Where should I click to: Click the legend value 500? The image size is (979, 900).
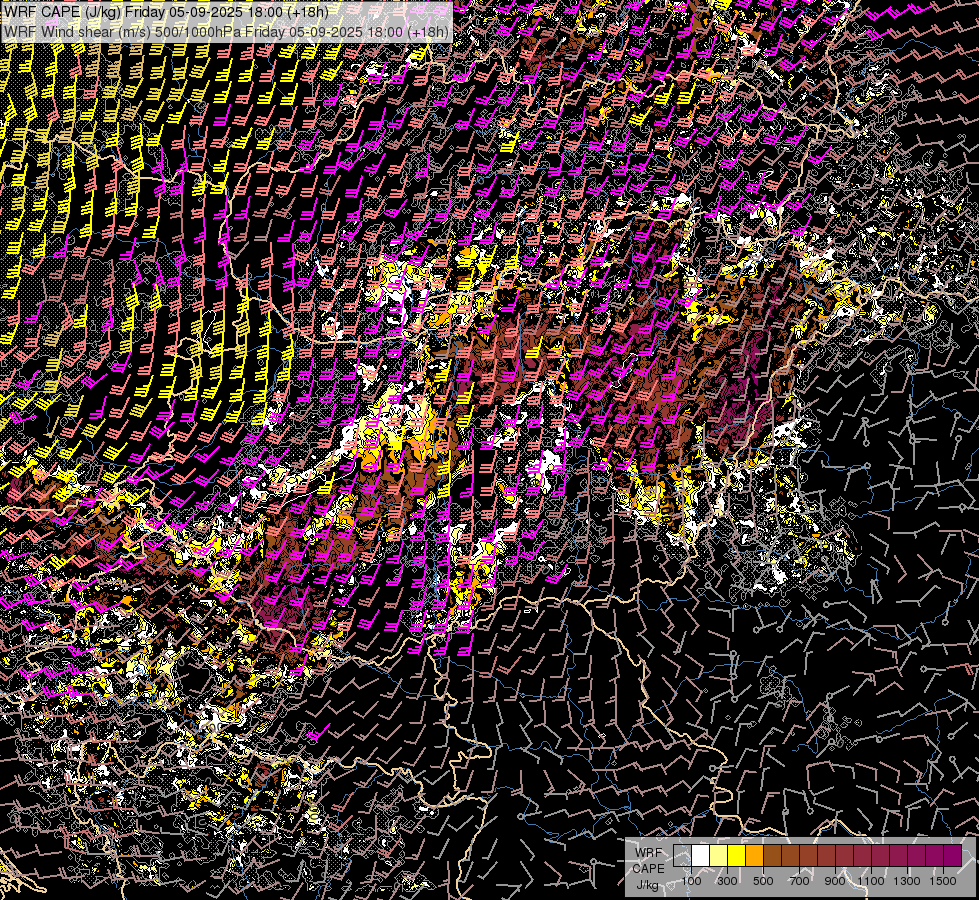pyautogui.click(x=763, y=881)
